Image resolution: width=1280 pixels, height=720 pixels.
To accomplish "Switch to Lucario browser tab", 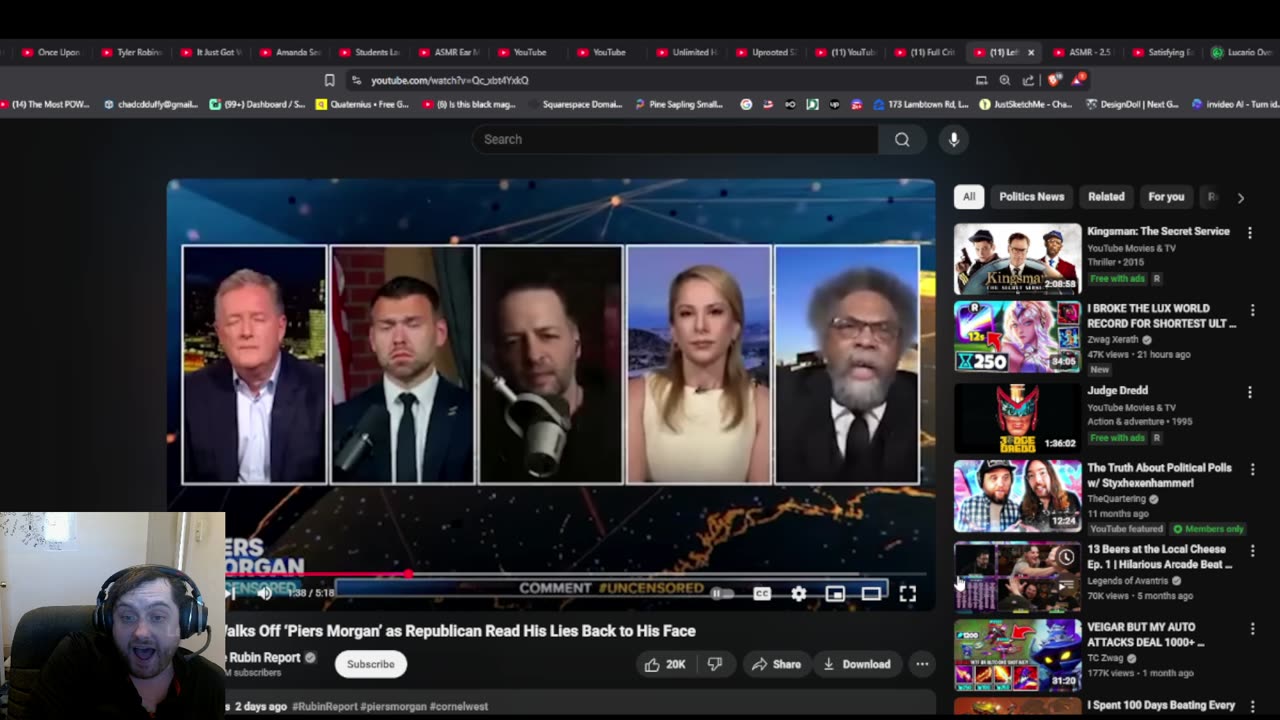I will point(1242,52).
